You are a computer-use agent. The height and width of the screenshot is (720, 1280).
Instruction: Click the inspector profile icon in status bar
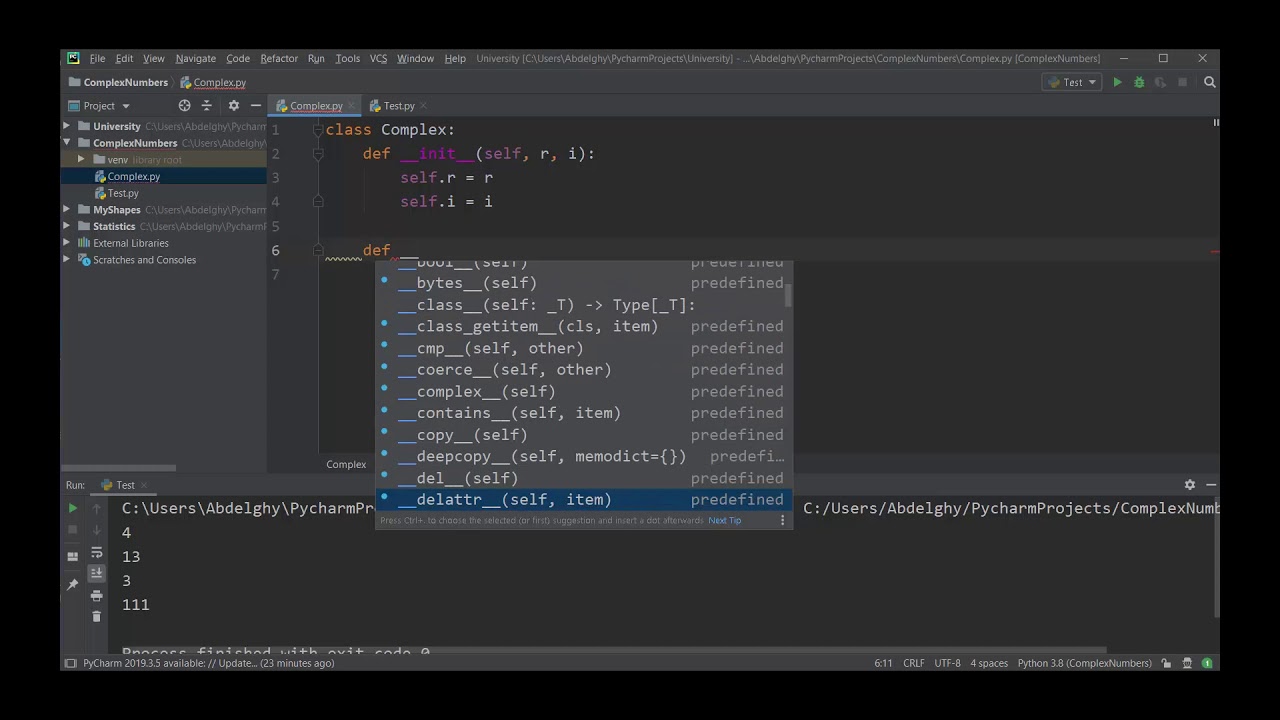(x=1187, y=663)
